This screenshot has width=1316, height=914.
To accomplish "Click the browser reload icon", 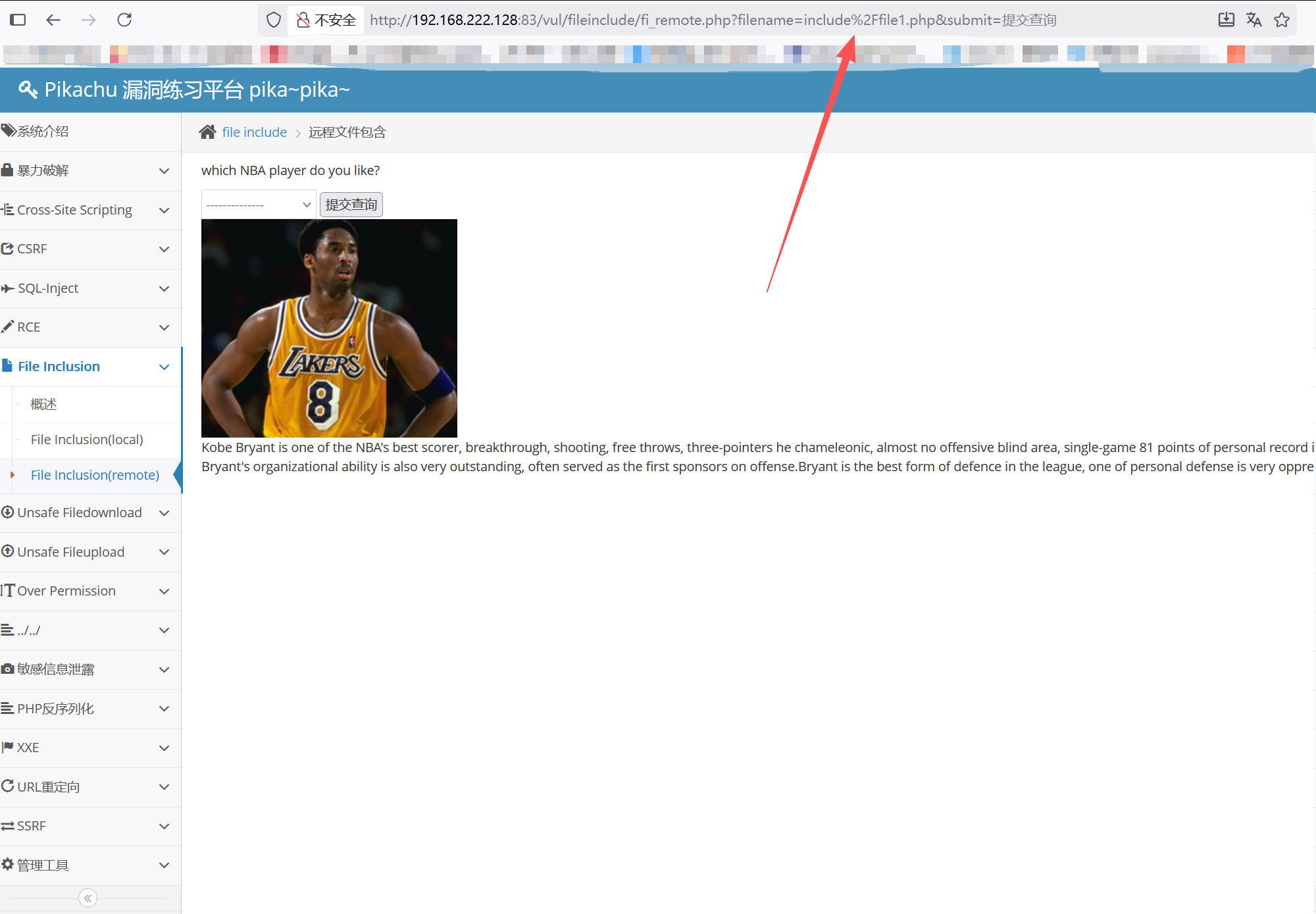I will tap(124, 20).
